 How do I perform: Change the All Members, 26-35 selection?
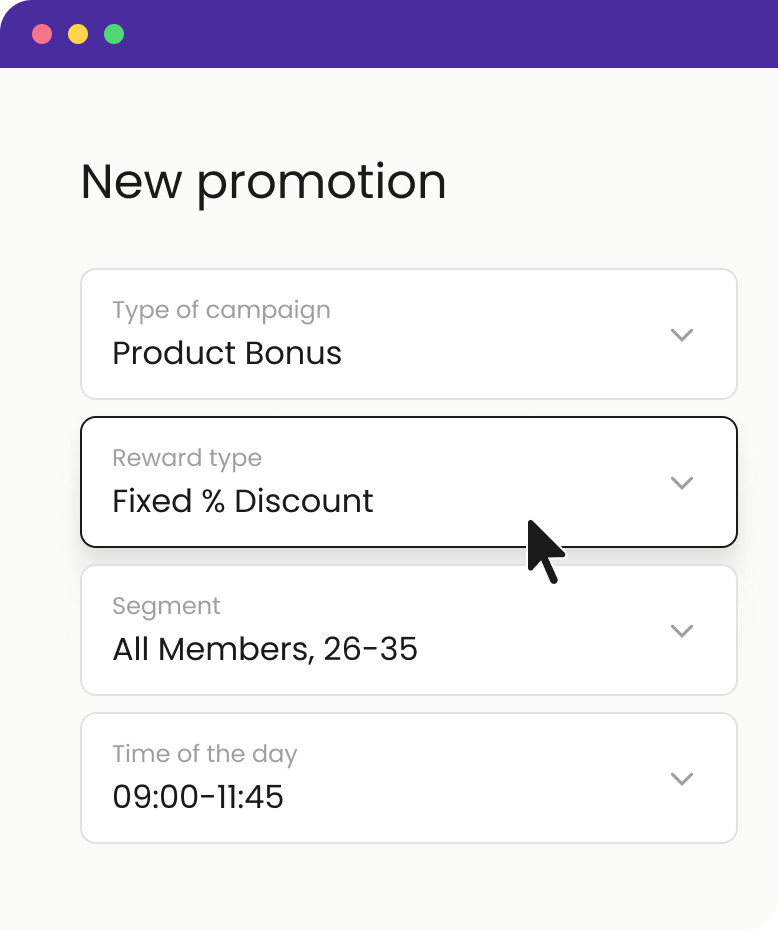tap(265, 649)
